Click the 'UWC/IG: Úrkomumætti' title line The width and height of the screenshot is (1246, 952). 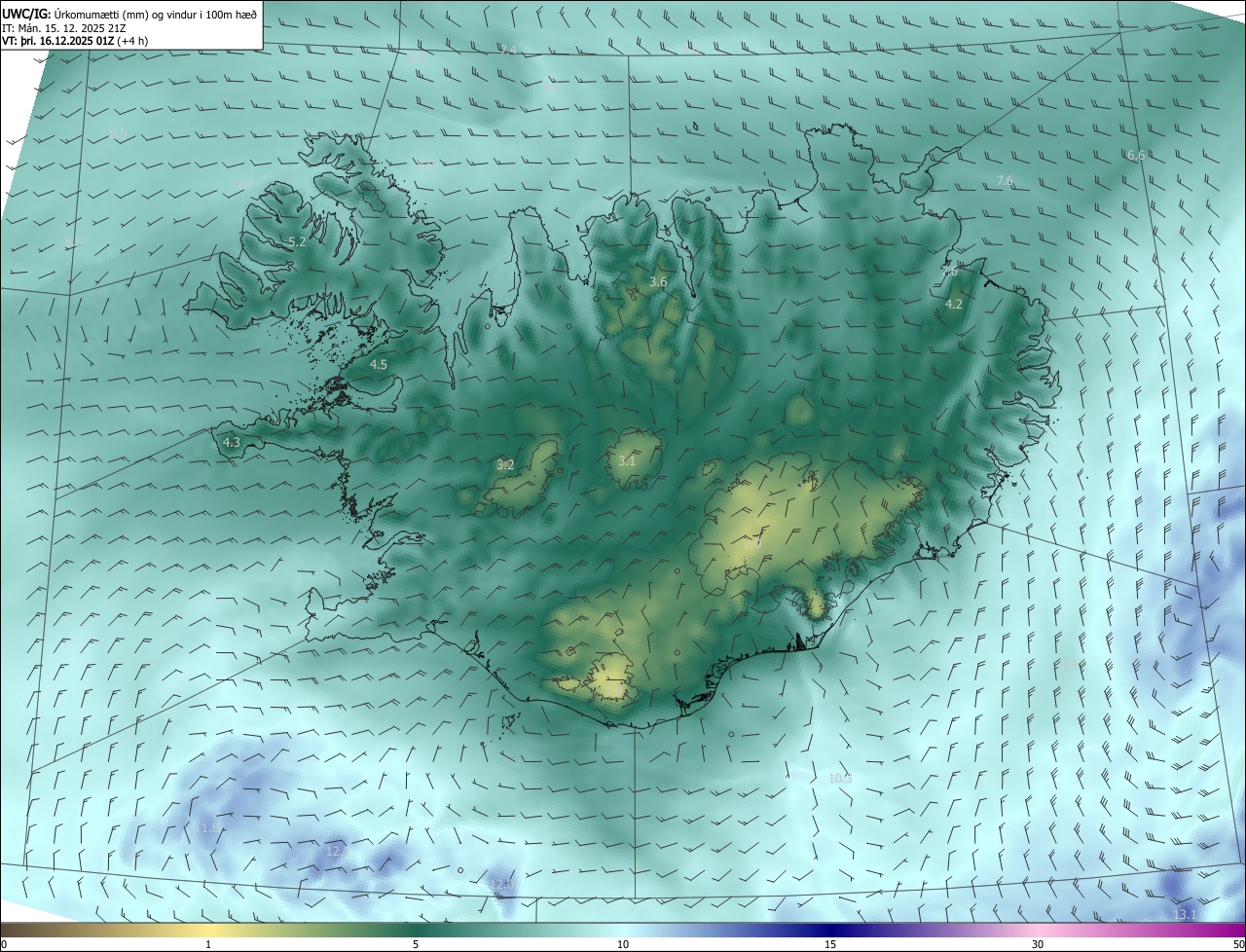click(129, 13)
